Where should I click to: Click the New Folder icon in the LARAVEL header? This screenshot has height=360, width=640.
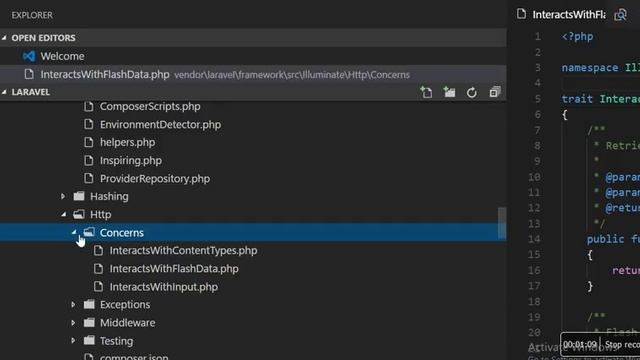(x=449, y=92)
